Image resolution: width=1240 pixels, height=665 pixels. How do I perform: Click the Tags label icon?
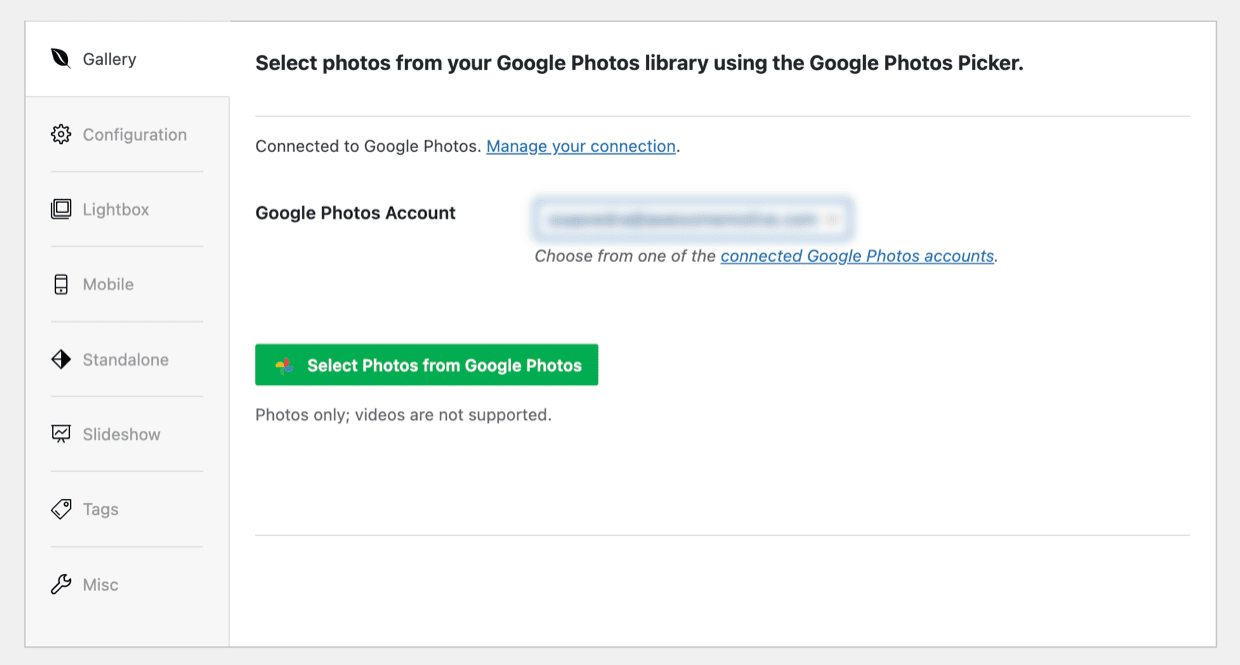click(x=59, y=509)
